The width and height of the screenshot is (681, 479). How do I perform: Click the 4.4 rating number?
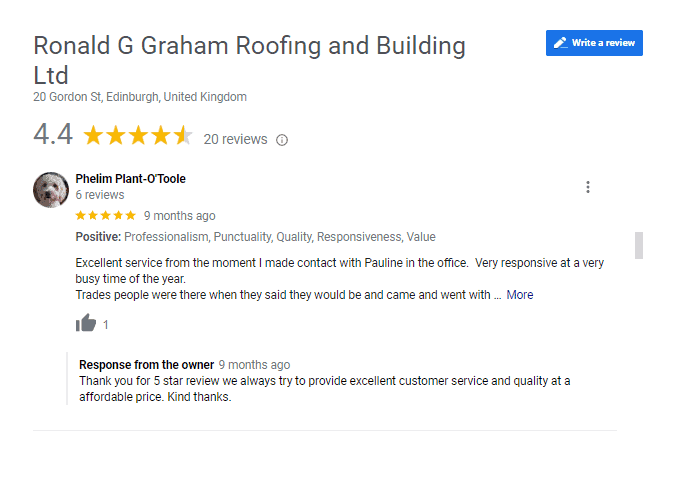click(x=53, y=134)
